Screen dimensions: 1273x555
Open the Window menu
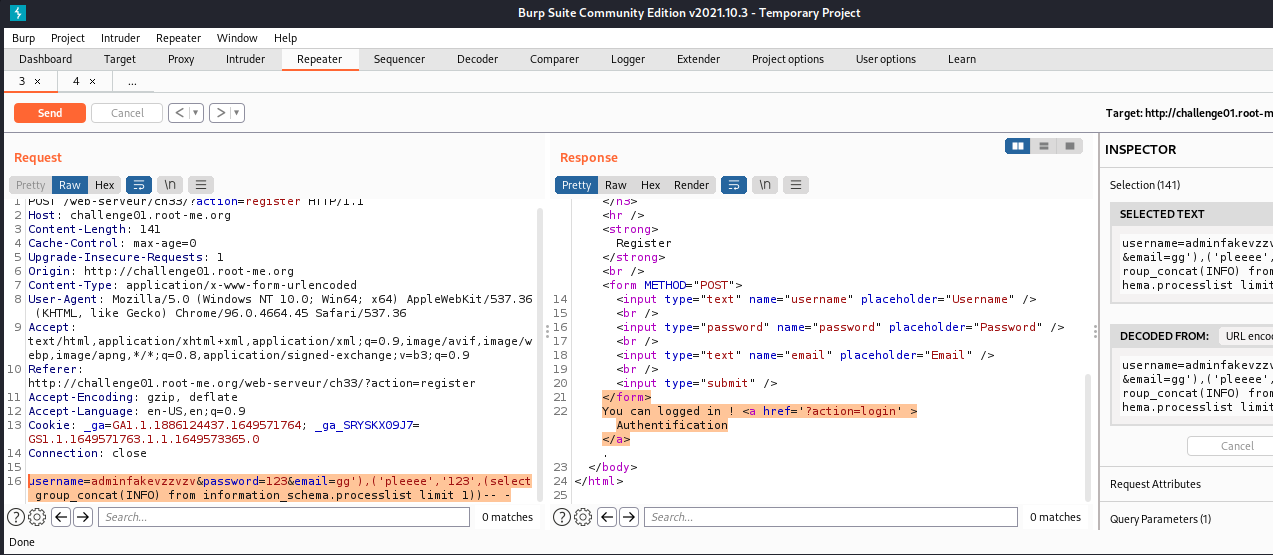coord(237,38)
